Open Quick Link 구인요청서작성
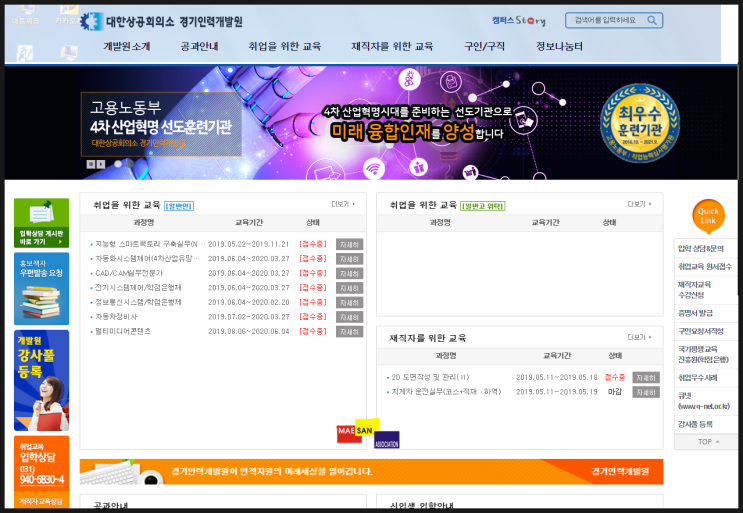The image size is (743, 513). [700, 331]
